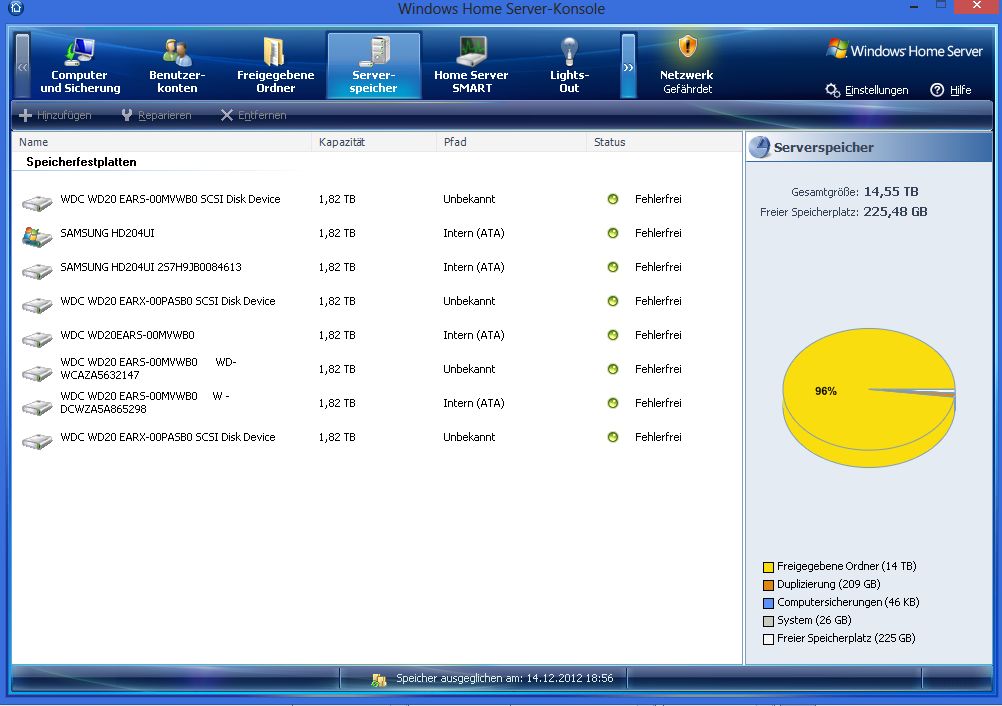
Task: Click drive icon of the WD-WCAZA5632147 disk
Action: click(37, 372)
